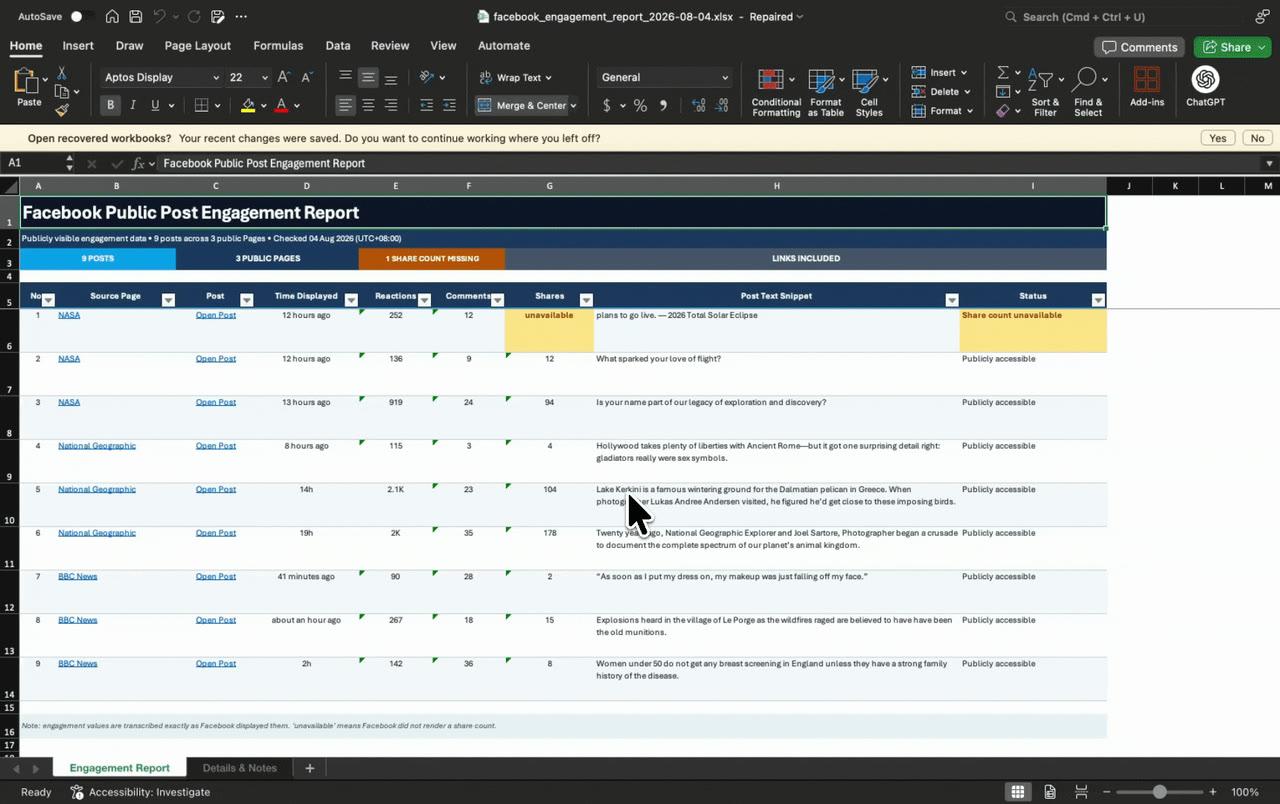Open Accessibility: Investigate in the status bar

140,792
